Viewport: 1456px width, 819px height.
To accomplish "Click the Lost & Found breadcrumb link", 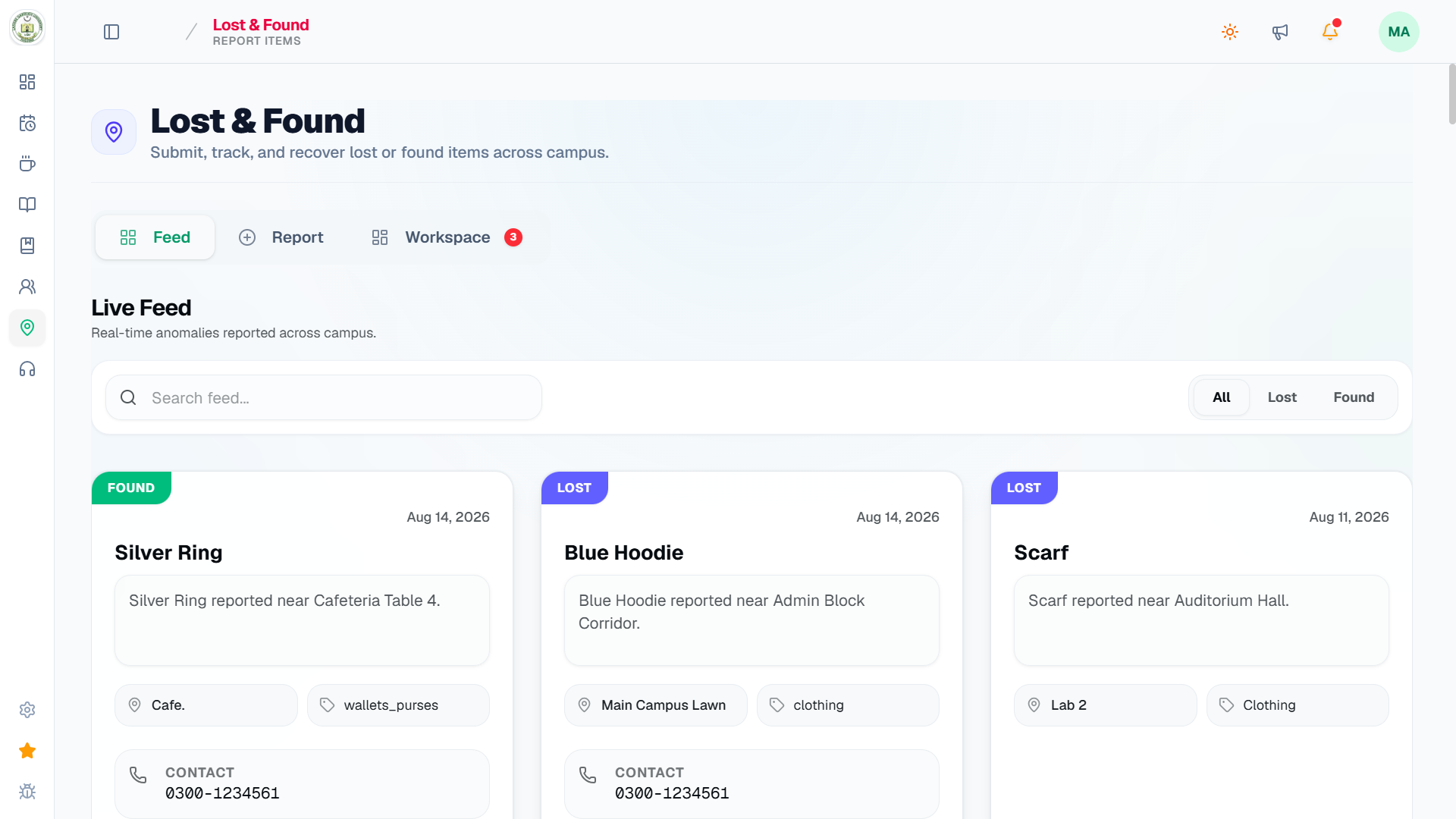I will point(261,25).
